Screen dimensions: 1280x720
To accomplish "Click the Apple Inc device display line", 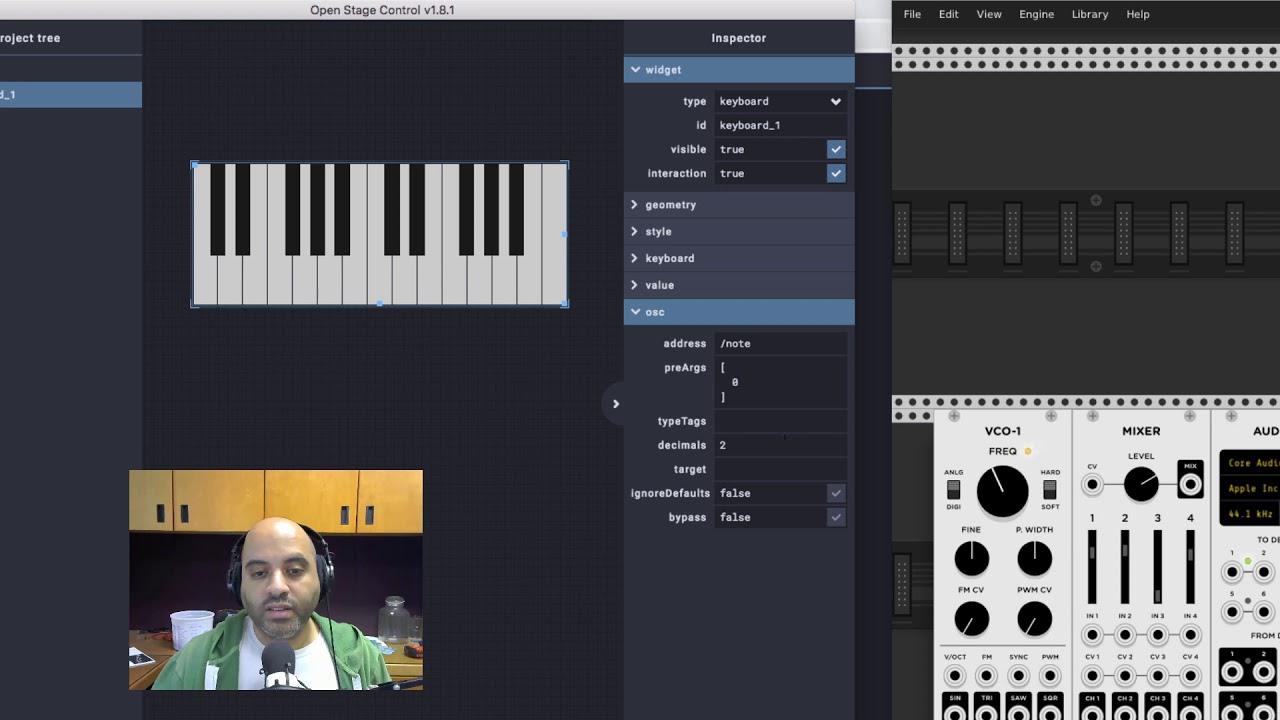I will 1251,489.
